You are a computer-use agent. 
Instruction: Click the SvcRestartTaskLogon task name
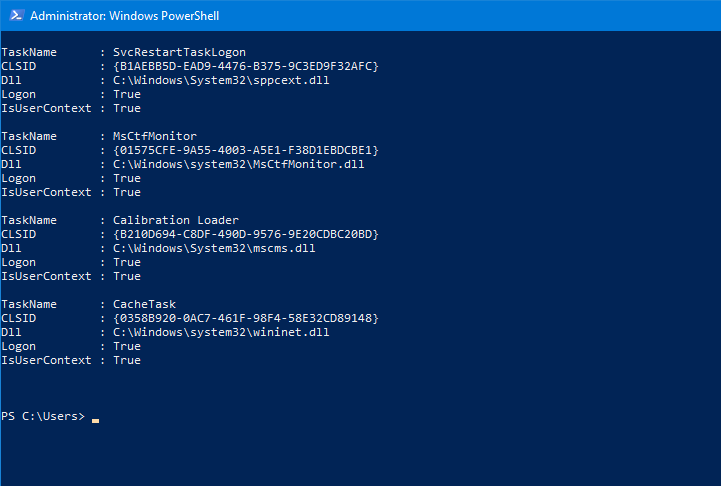pos(179,52)
